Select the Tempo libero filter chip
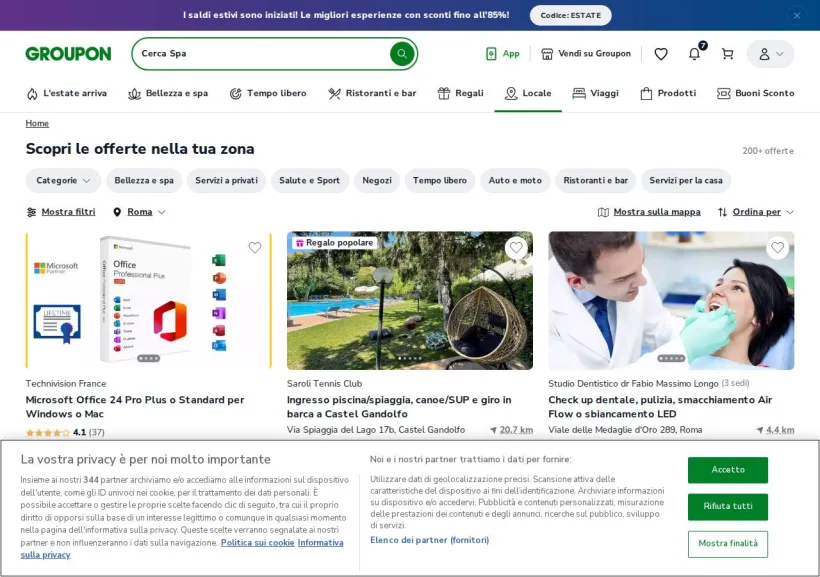 (440, 180)
